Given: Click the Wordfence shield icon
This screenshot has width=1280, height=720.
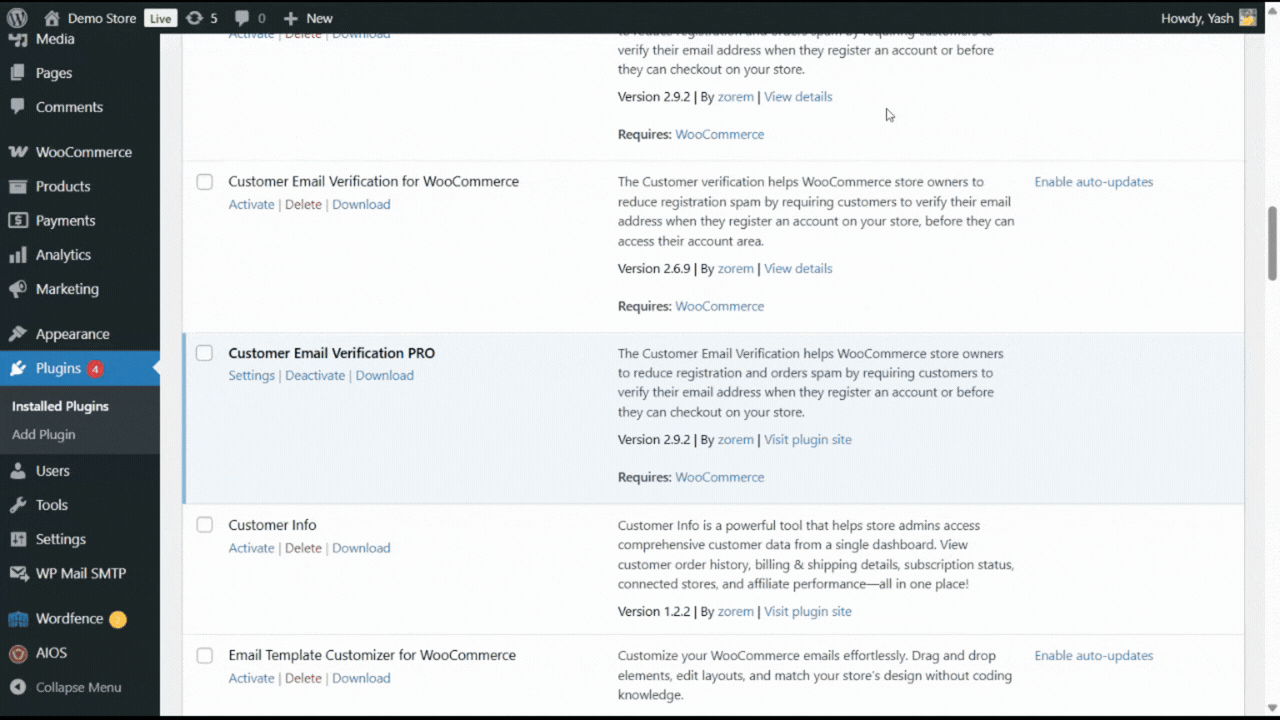Looking at the screenshot, I should (18, 619).
